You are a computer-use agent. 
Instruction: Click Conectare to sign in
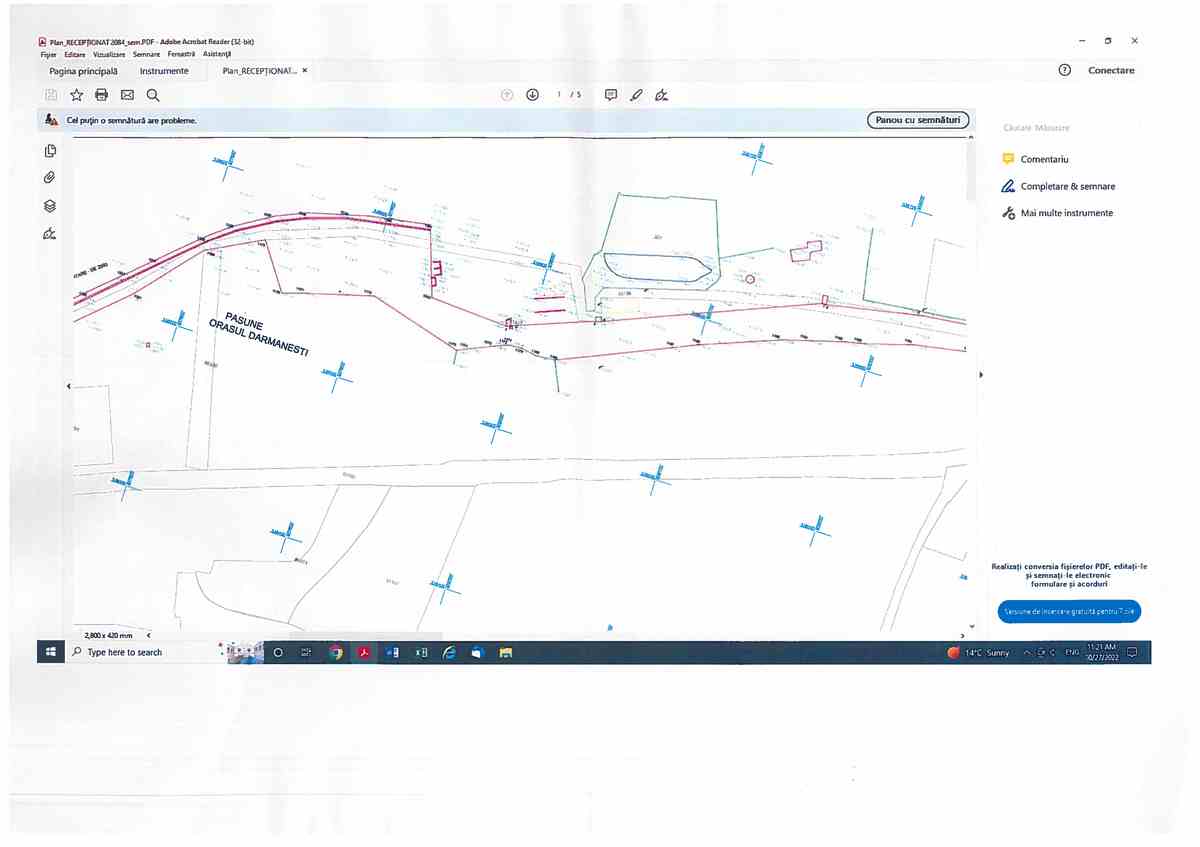tap(1111, 71)
